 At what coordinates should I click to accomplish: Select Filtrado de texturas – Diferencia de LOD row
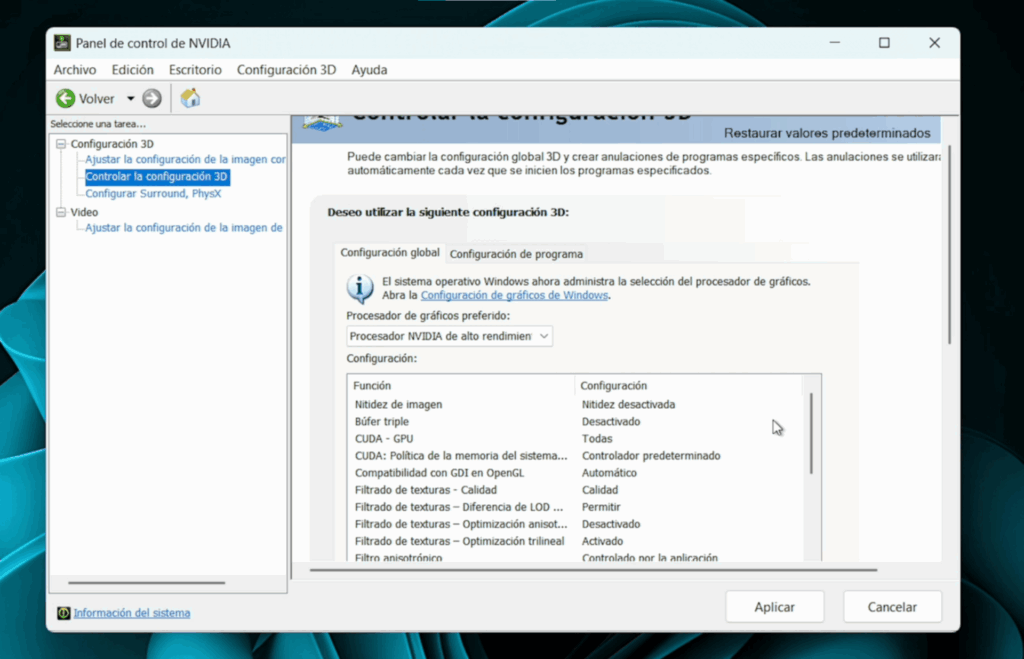[x=577, y=507]
